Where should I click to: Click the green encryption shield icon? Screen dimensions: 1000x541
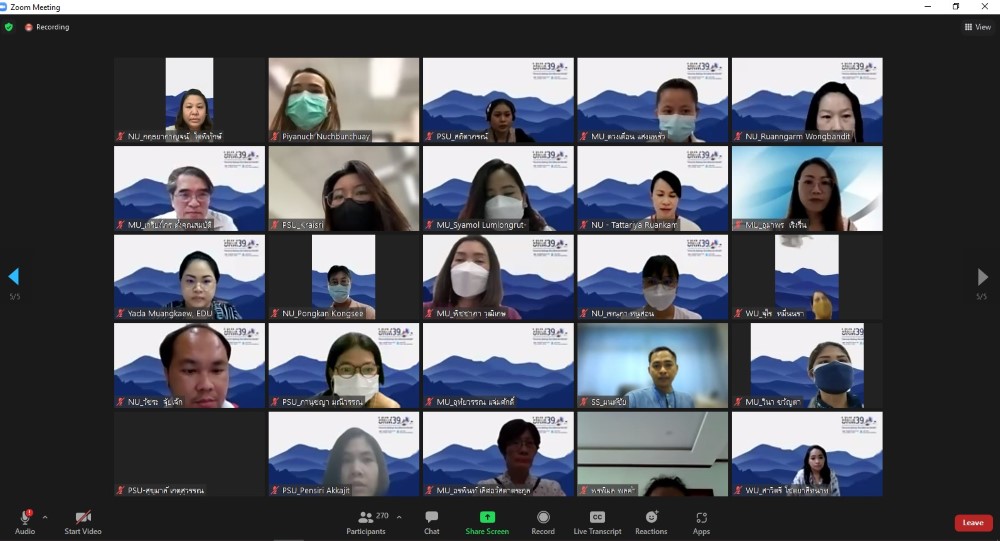9,27
